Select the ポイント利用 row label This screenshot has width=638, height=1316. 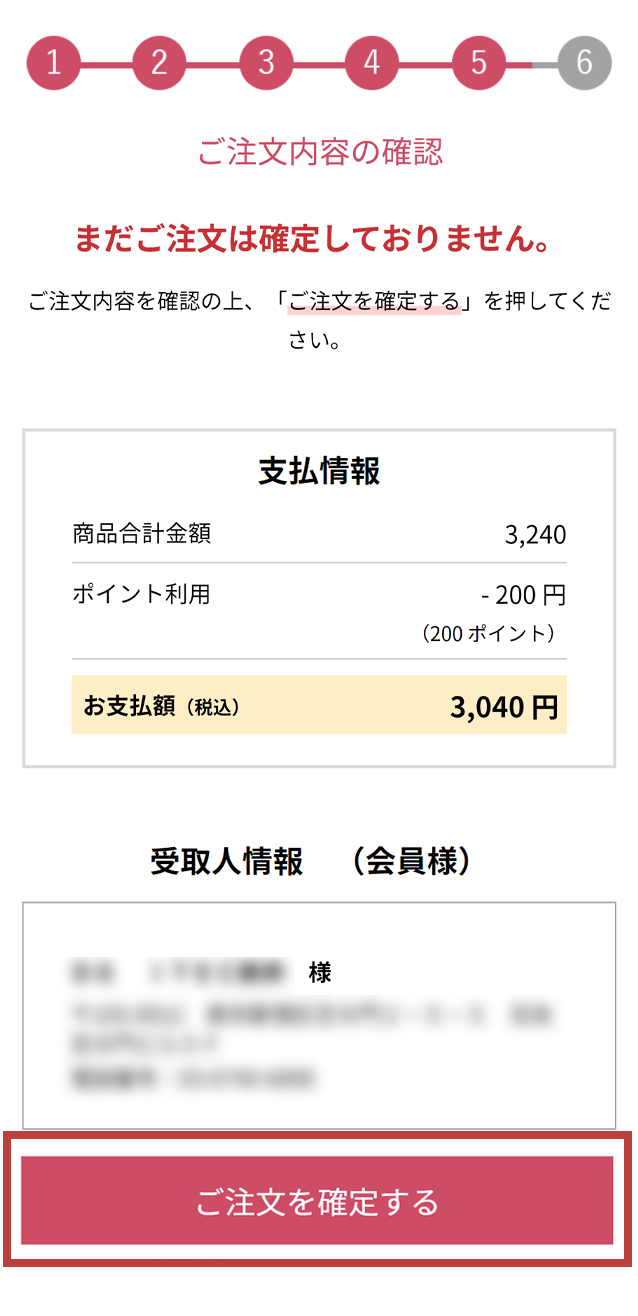[x=141, y=594]
